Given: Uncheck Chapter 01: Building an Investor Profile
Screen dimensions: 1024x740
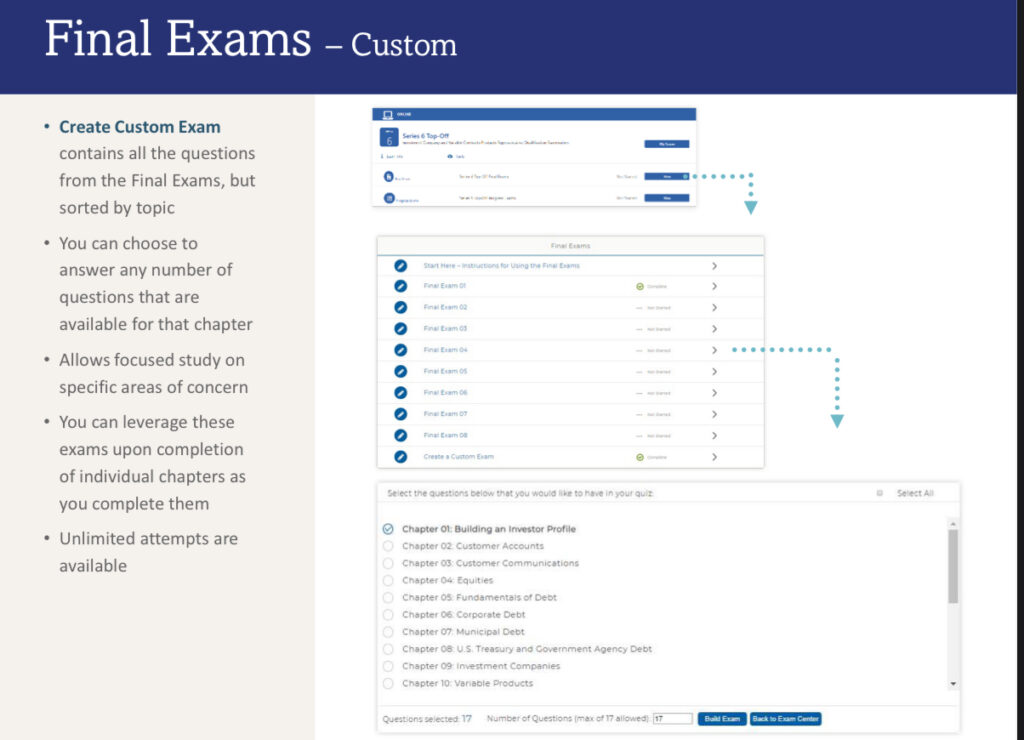Looking at the screenshot, I should pos(388,529).
